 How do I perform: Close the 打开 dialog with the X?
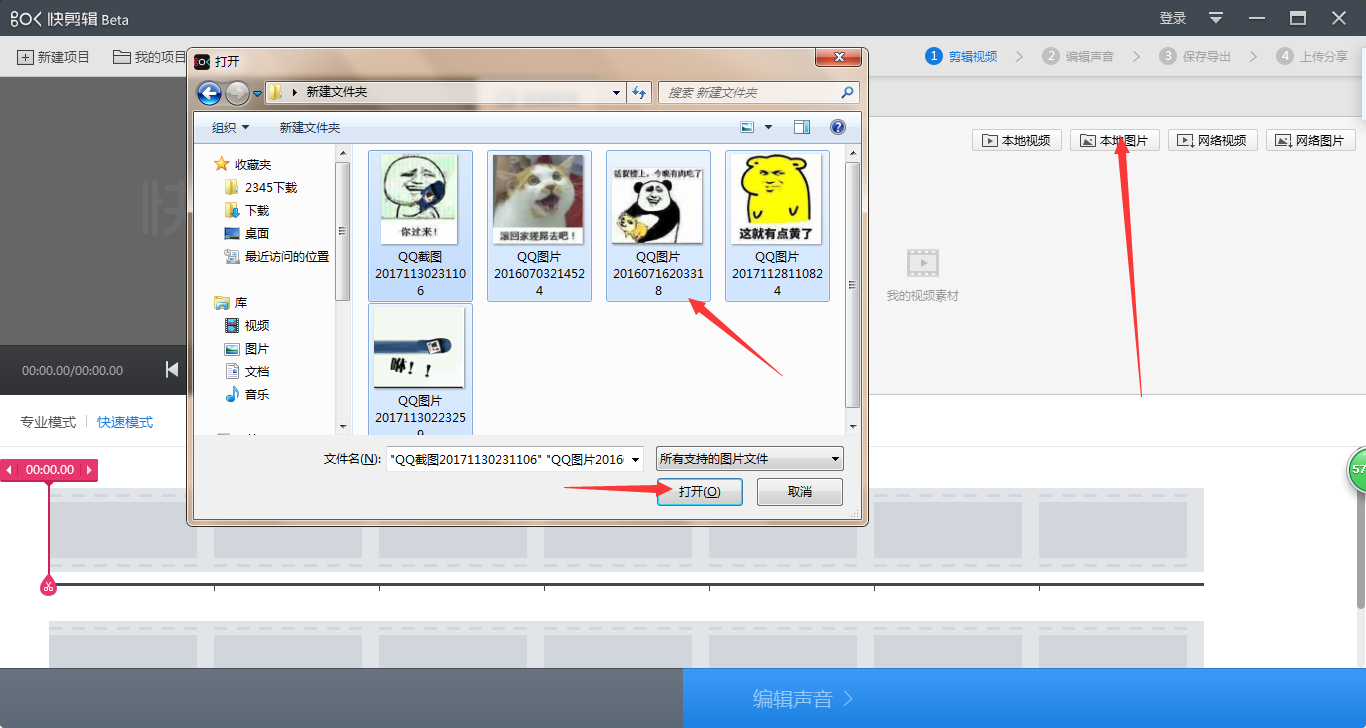pyautogui.click(x=840, y=58)
